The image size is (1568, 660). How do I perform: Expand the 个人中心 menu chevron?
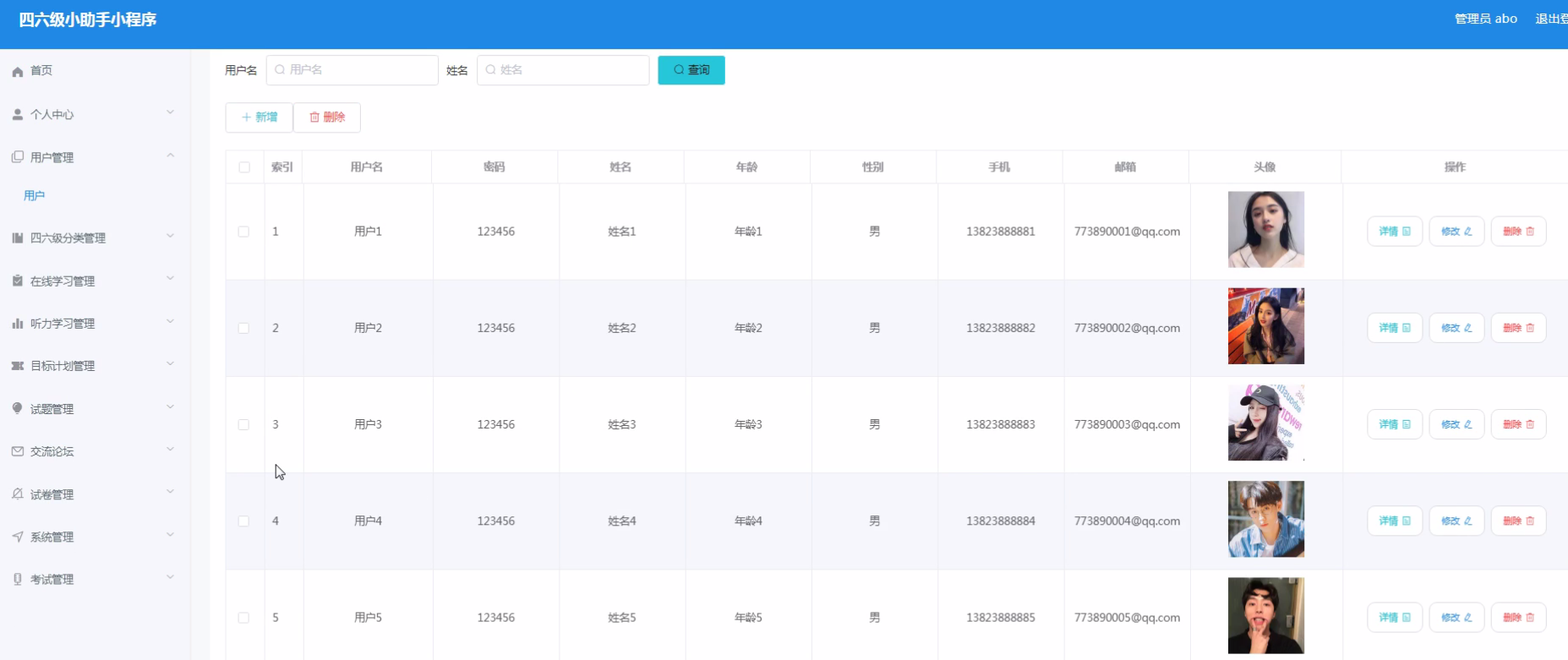tap(171, 112)
